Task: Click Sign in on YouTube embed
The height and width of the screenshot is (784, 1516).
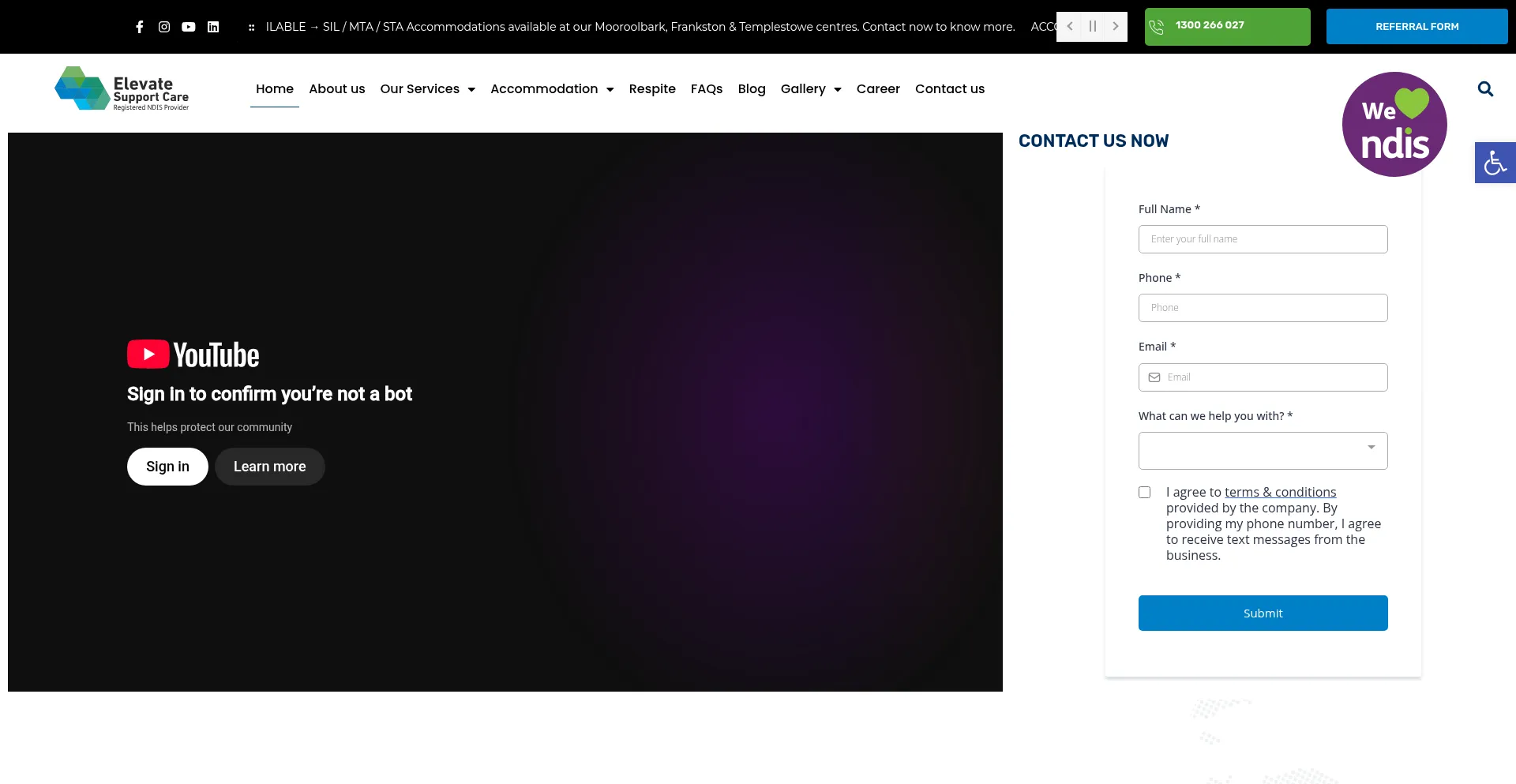Action: point(167,467)
